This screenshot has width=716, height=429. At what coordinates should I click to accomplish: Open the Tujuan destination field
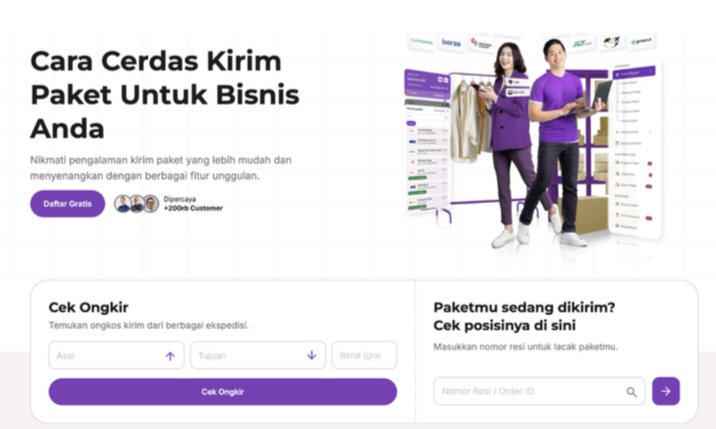point(258,355)
